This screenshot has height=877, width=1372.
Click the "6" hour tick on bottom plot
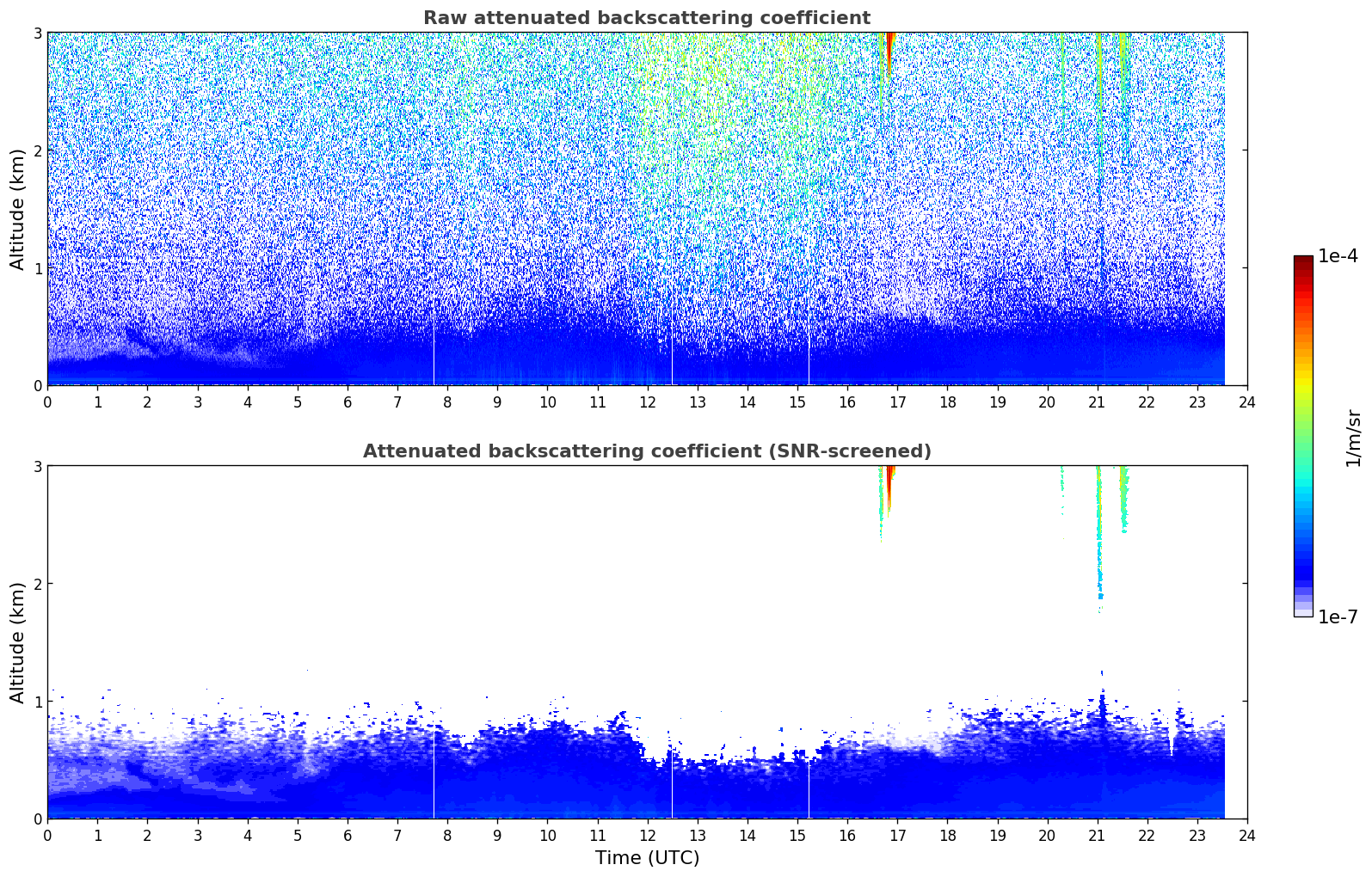pyautogui.click(x=348, y=836)
